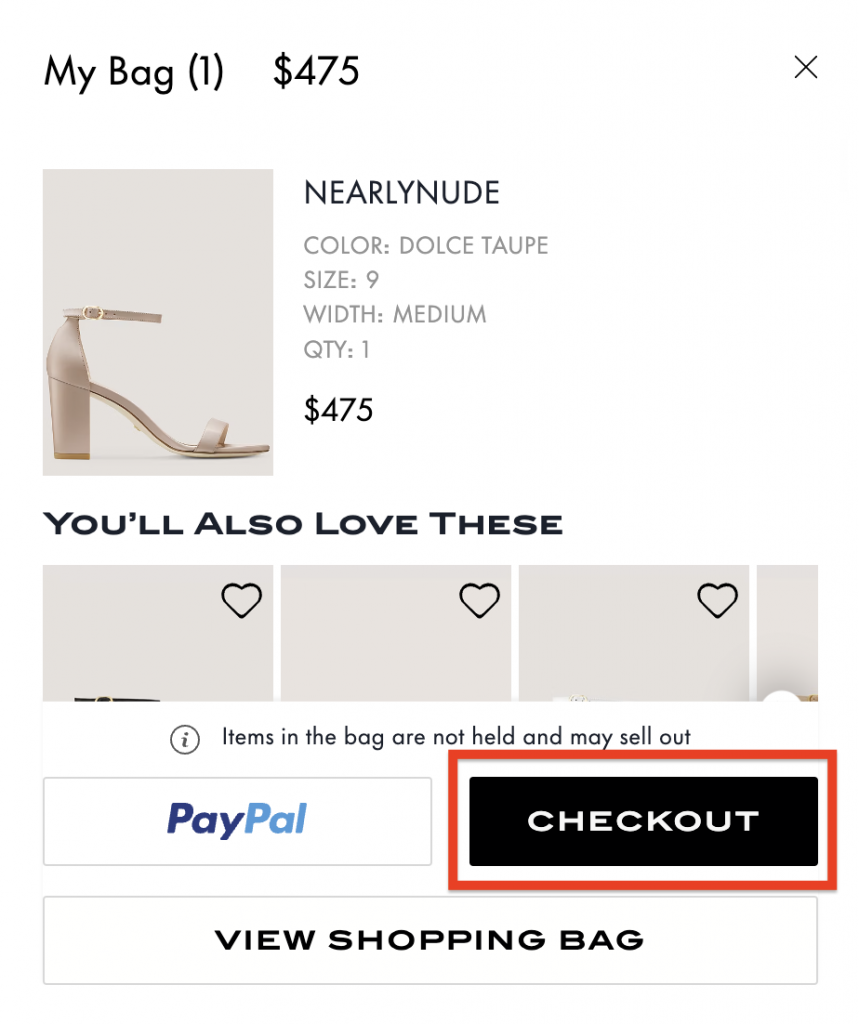Screen dimensions: 859x1024
Task: Click the My Bag (1) heading
Action: point(134,72)
